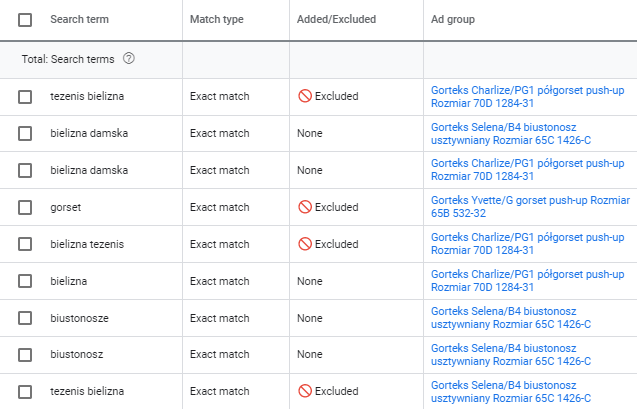Click the Added/Excluded column header
The image size is (637, 409).
click(336, 19)
